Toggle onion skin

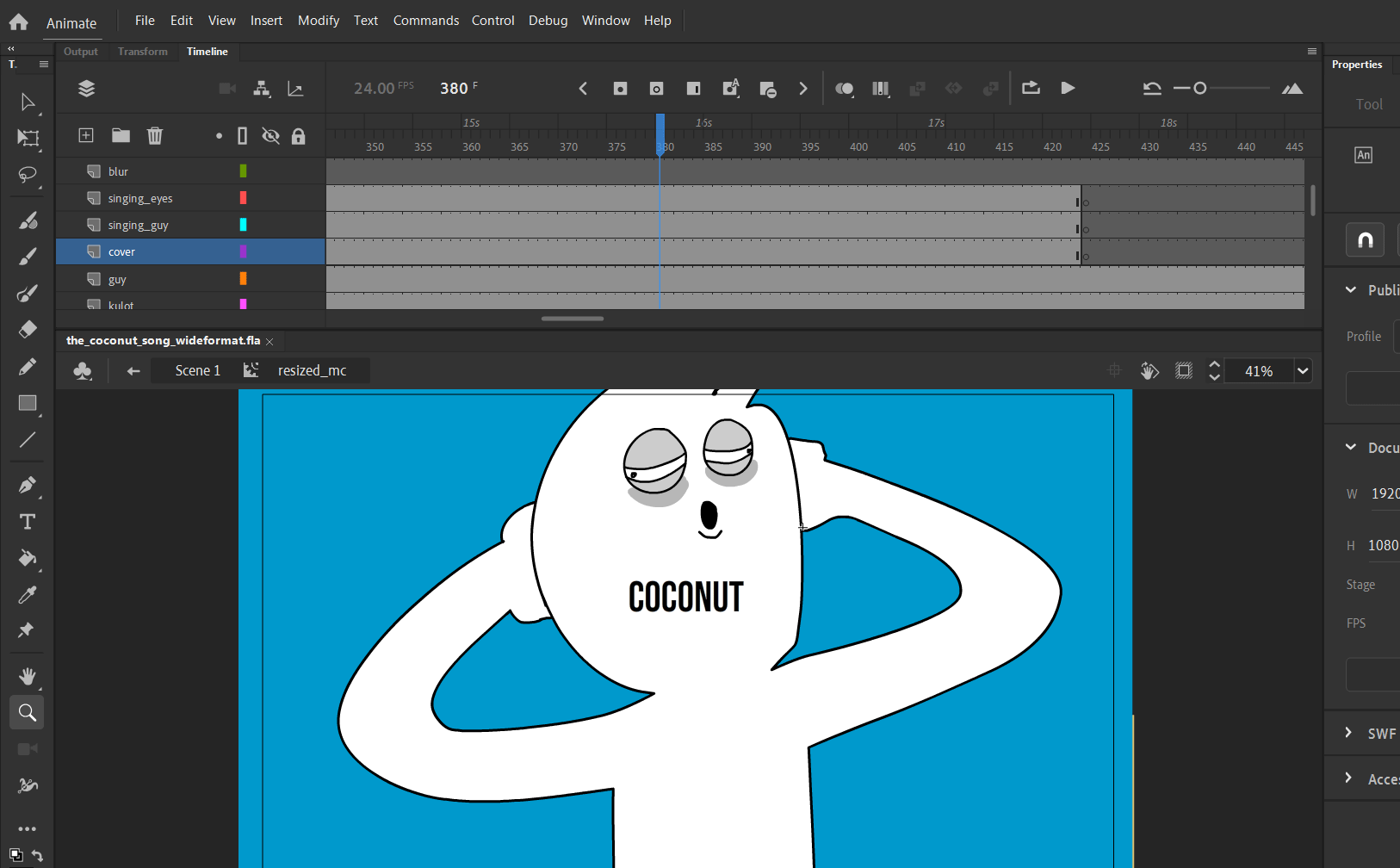click(845, 88)
